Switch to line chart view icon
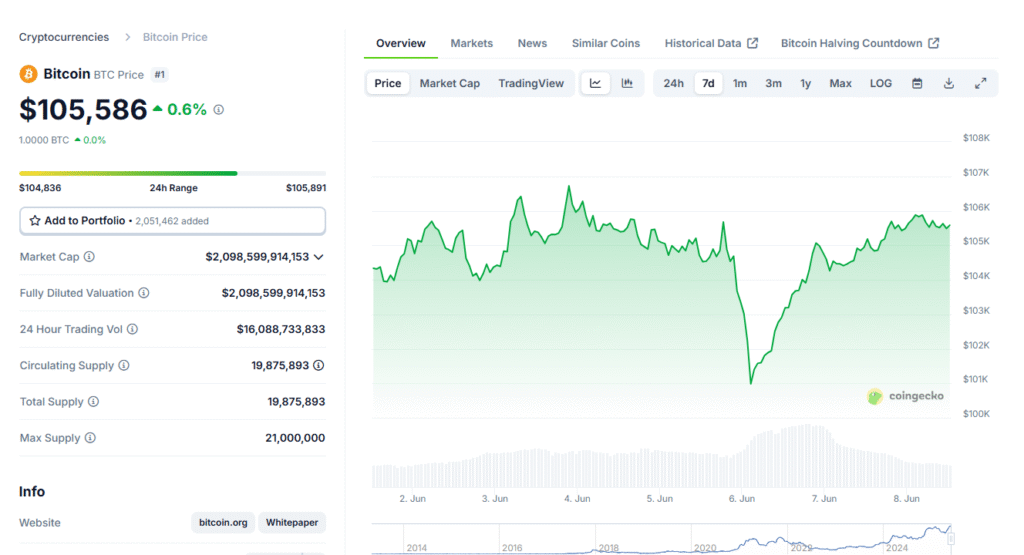Screen dimensions: 1024x555 [x=596, y=83]
